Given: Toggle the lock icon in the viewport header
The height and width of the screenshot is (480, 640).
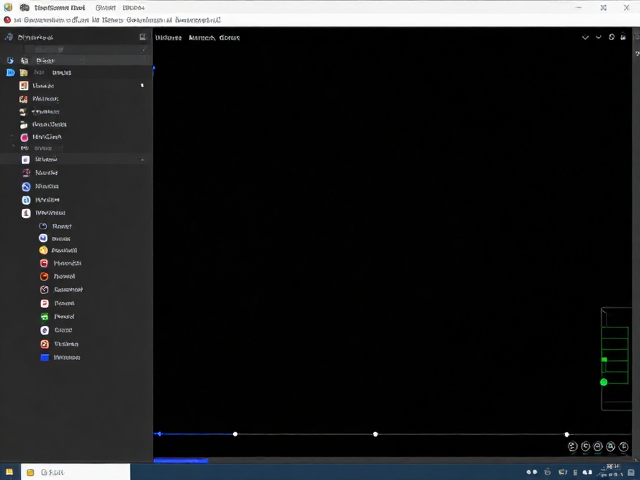Looking at the screenshot, I should click(623, 37).
